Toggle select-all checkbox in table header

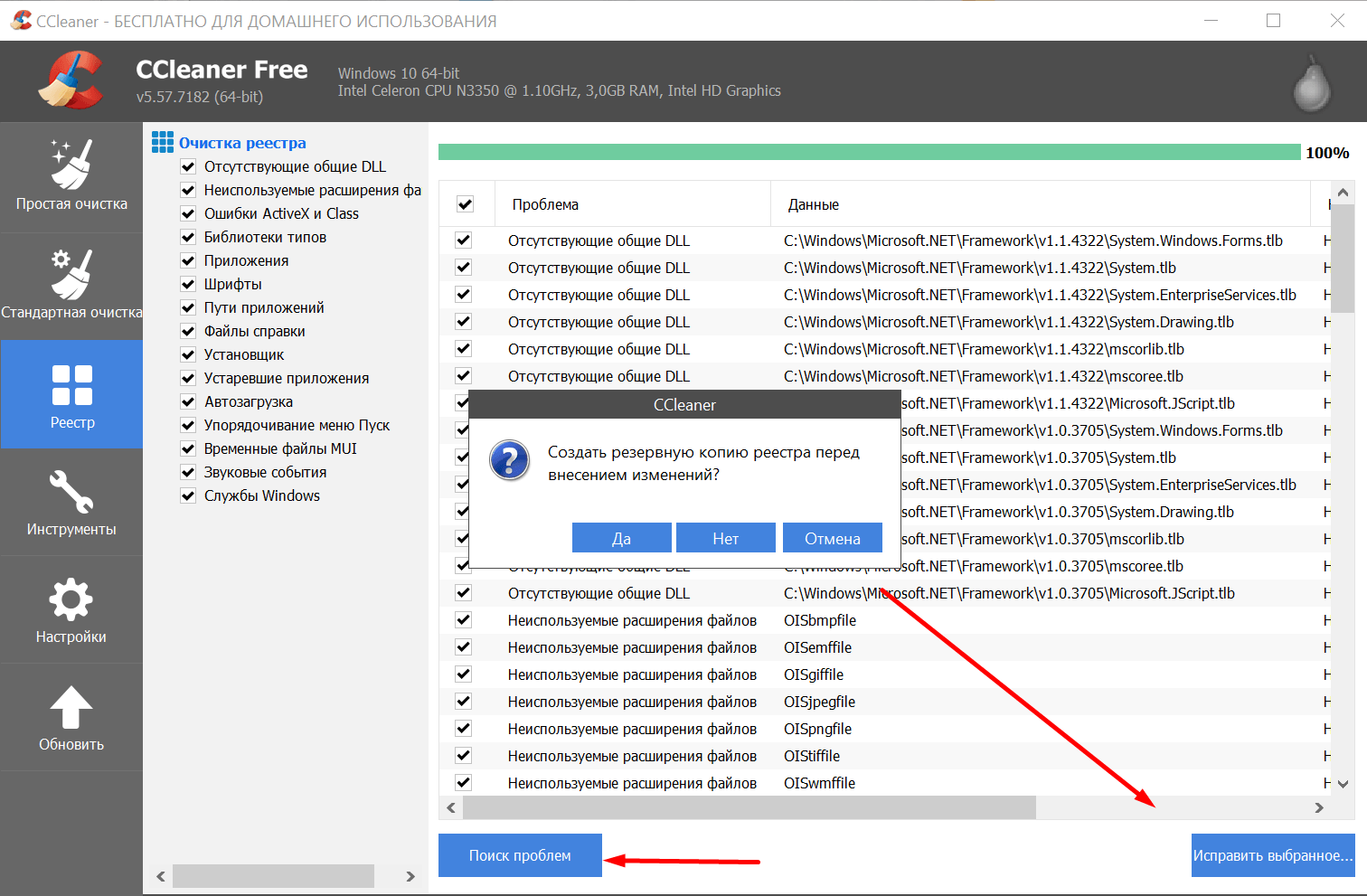[465, 204]
